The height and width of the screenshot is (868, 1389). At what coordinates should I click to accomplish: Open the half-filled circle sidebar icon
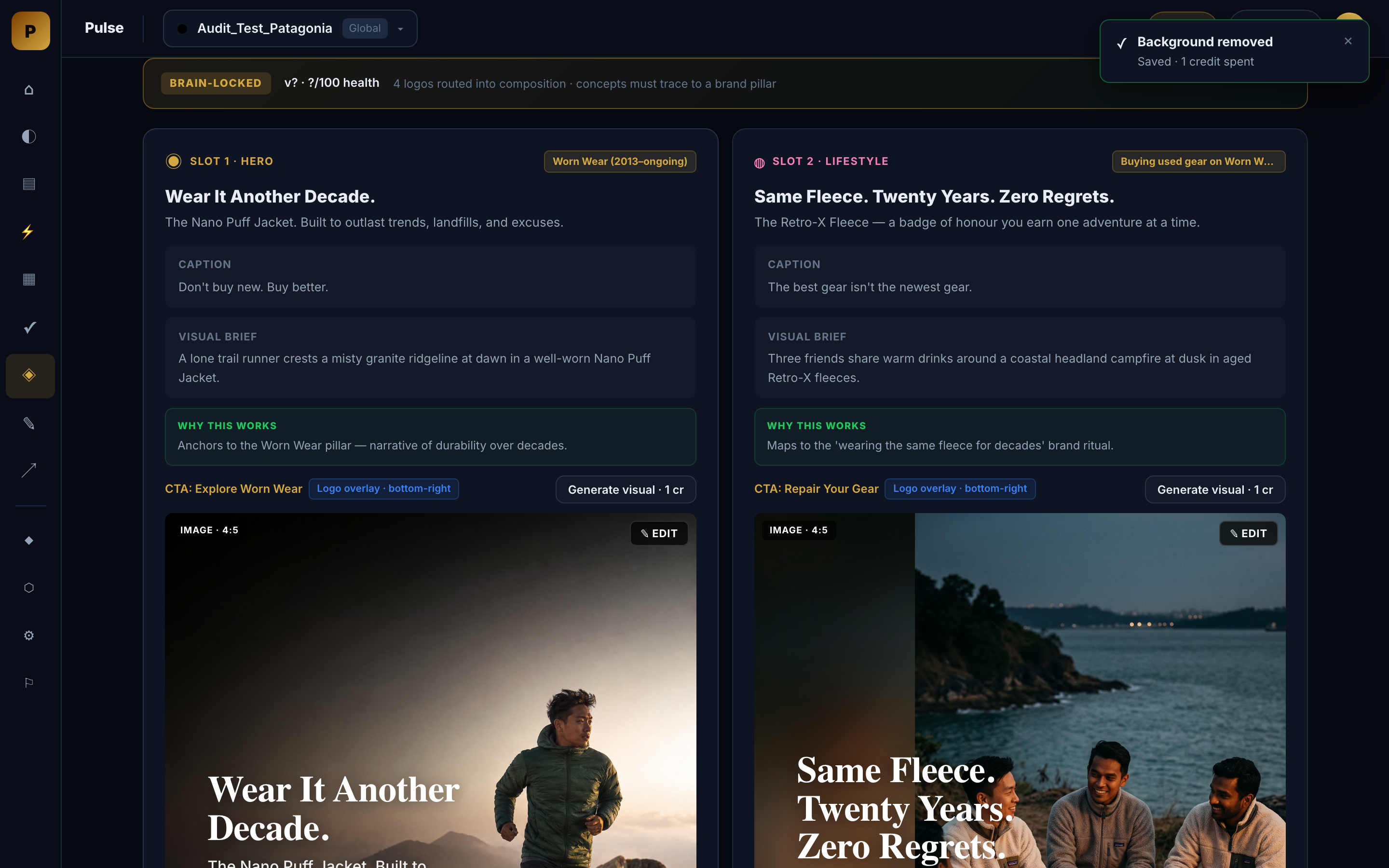29,136
